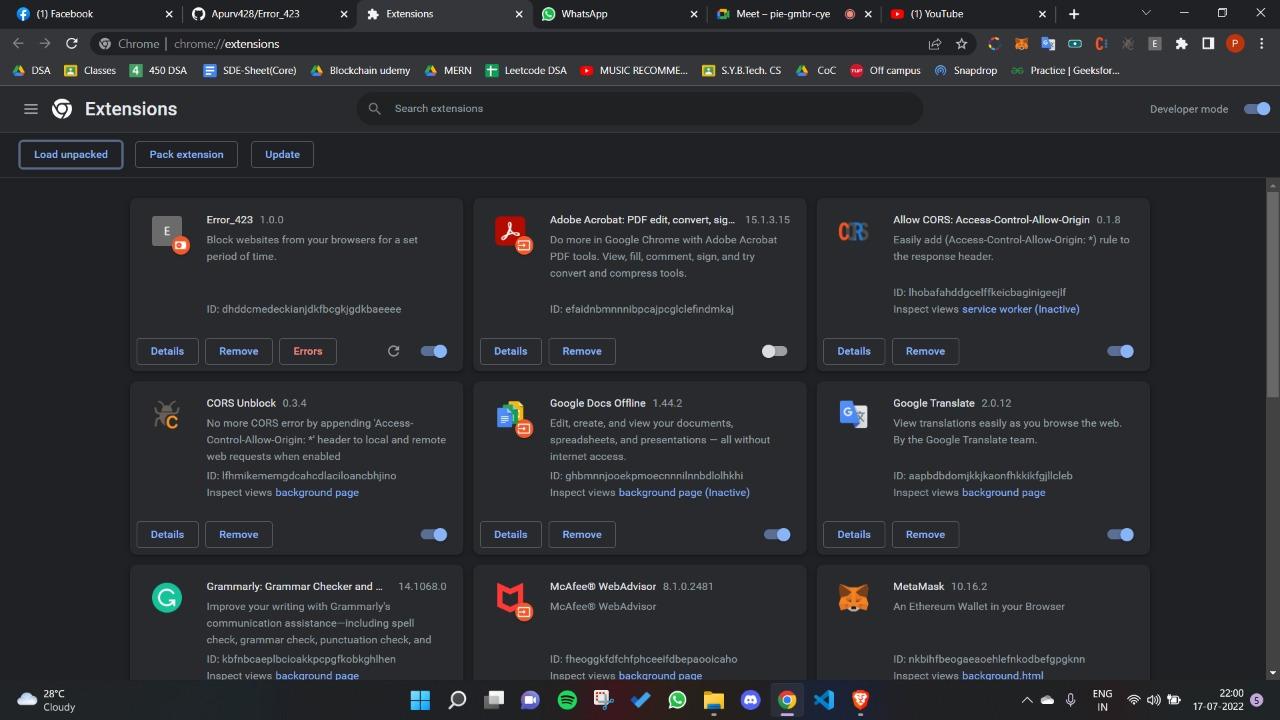Open Spotify from the taskbar

pyautogui.click(x=567, y=700)
